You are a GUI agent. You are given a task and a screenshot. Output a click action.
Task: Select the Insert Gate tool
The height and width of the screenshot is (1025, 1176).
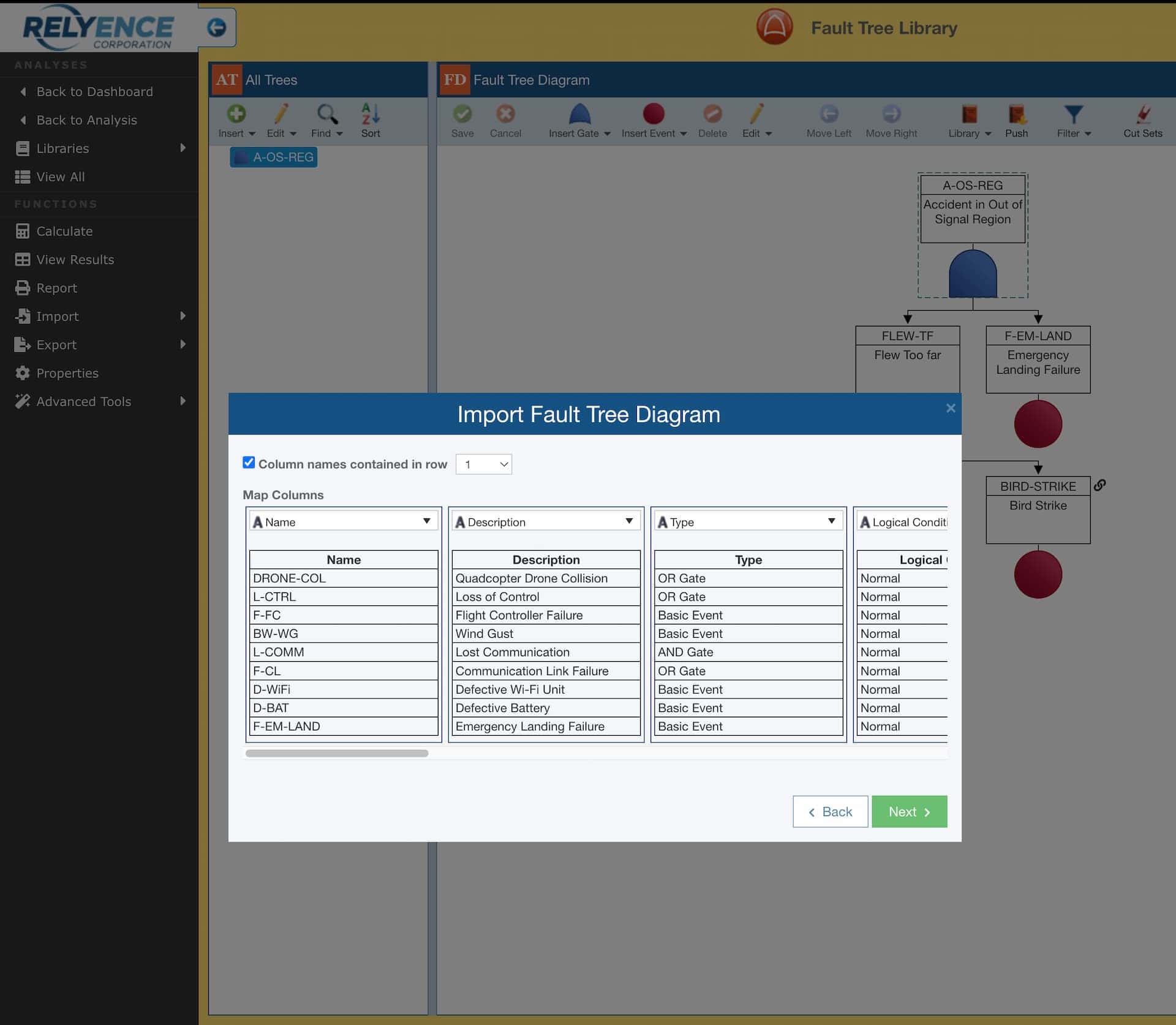[x=578, y=120]
